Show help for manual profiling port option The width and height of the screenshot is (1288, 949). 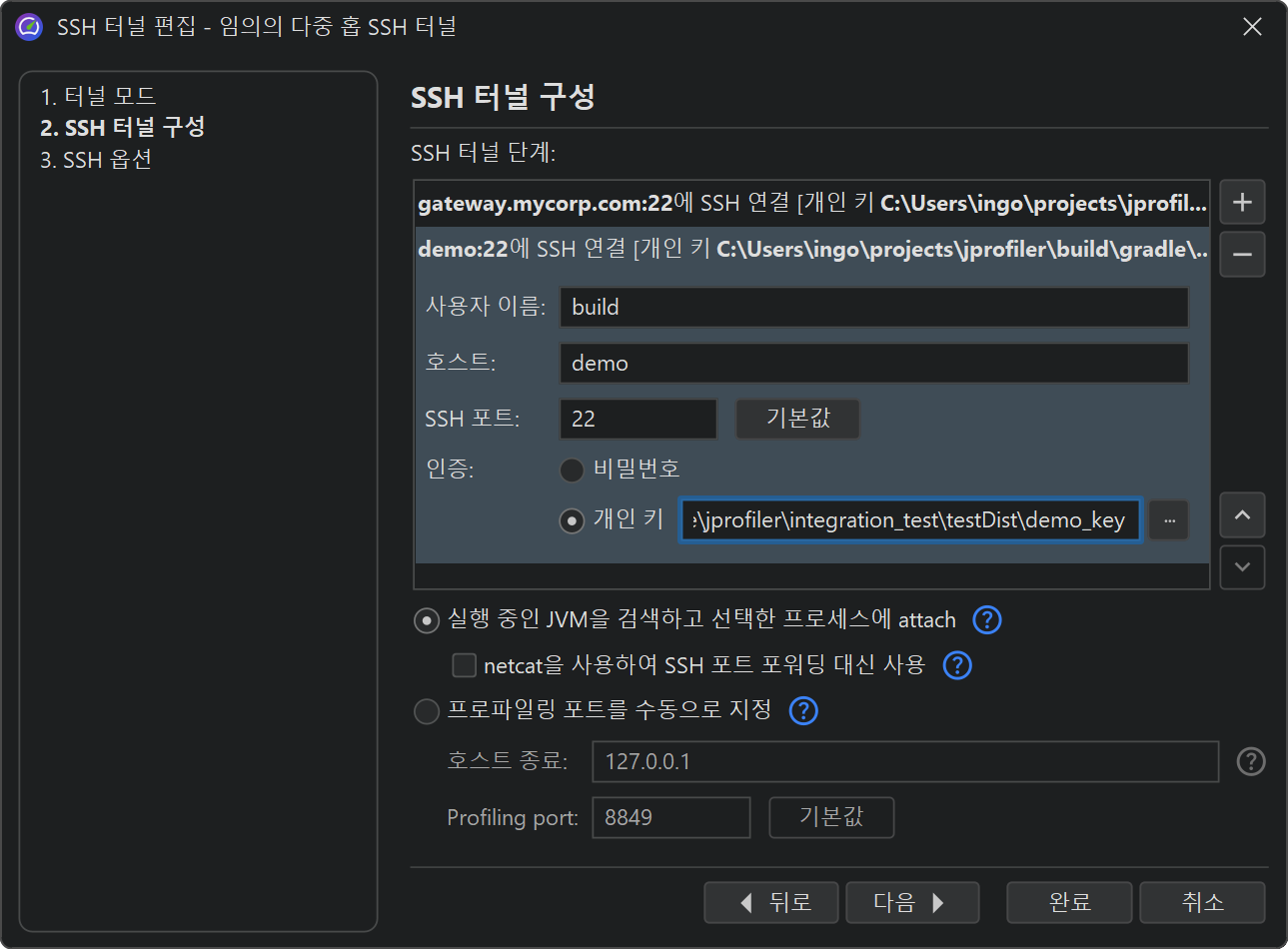pos(803,710)
